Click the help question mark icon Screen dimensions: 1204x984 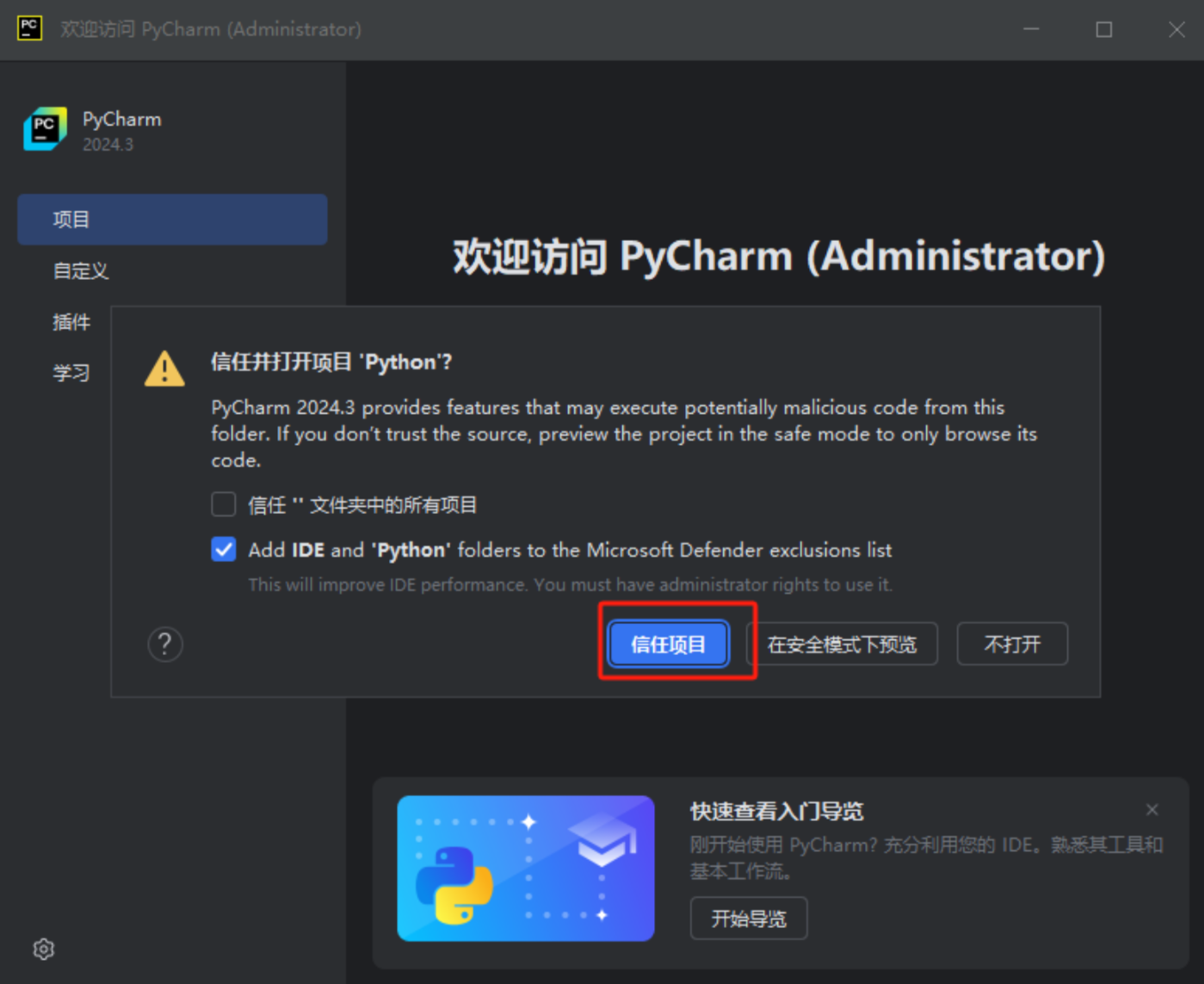[x=165, y=644]
